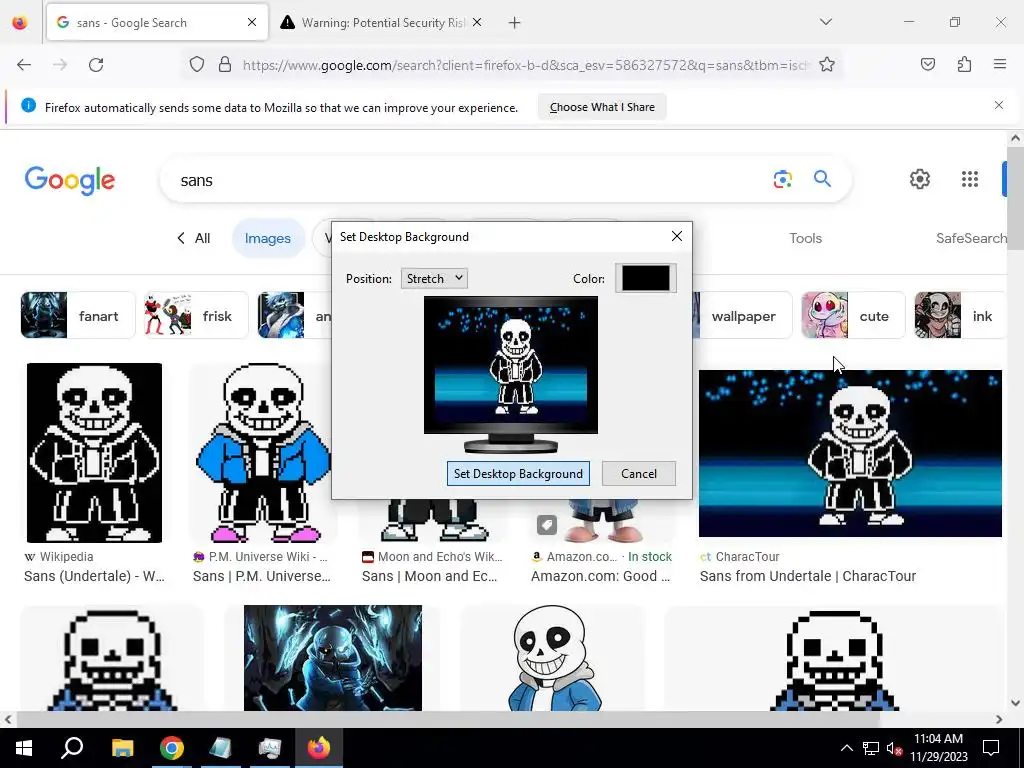Click the Firefox taskbar icon
The image size is (1024, 768).
[319, 748]
